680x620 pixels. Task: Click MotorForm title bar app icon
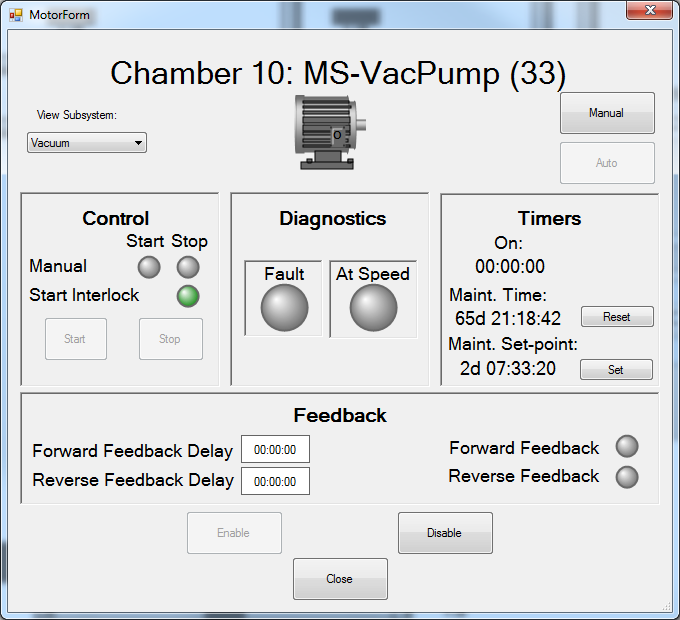click(x=16, y=15)
